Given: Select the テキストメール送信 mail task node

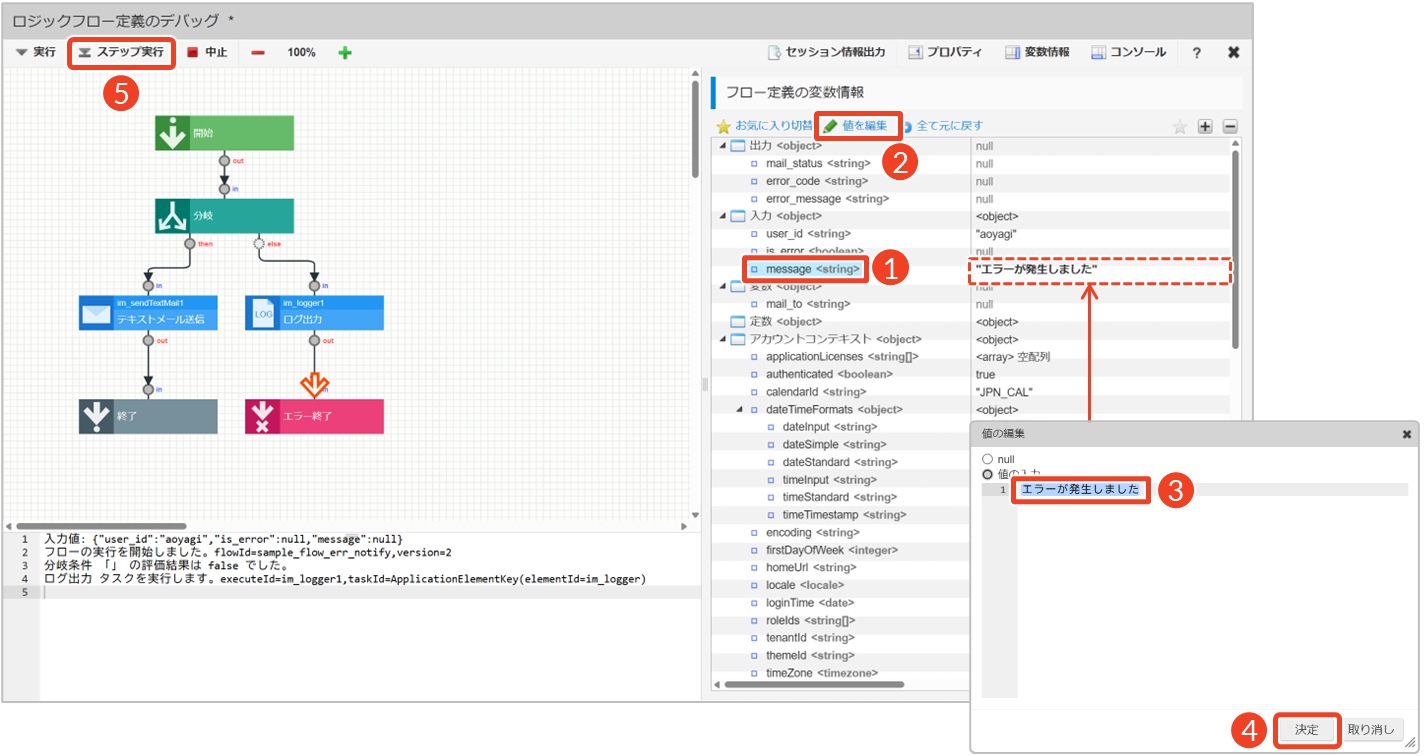Looking at the screenshot, I should [147, 312].
